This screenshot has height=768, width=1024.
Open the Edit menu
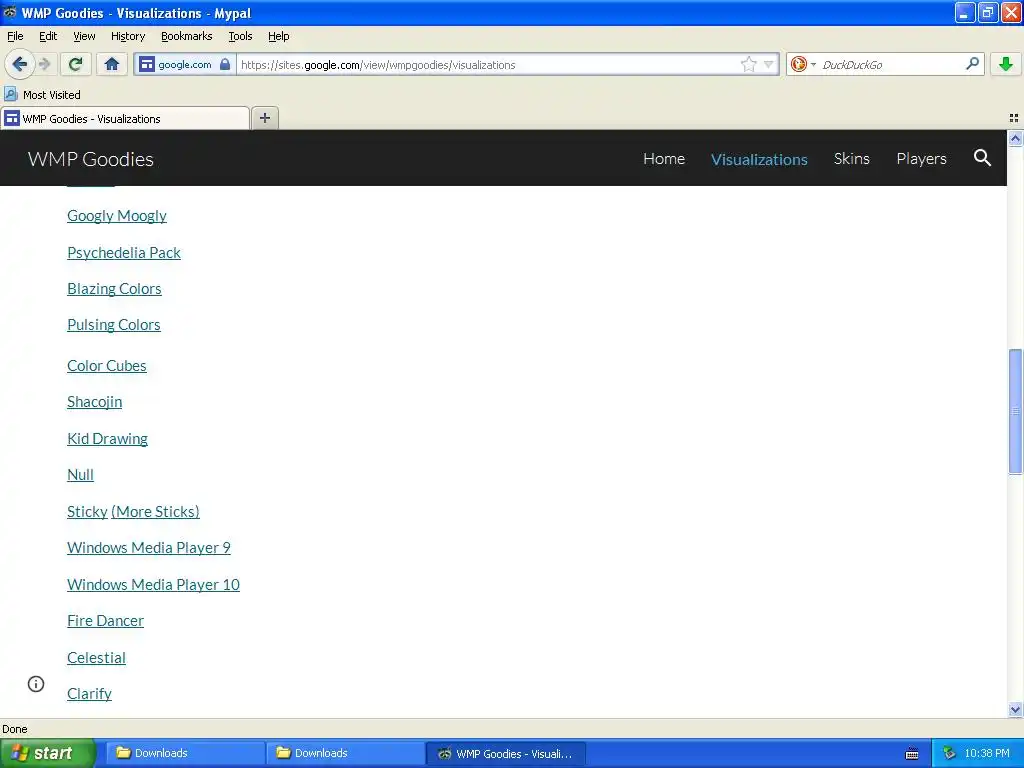pyautogui.click(x=48, y=36)
